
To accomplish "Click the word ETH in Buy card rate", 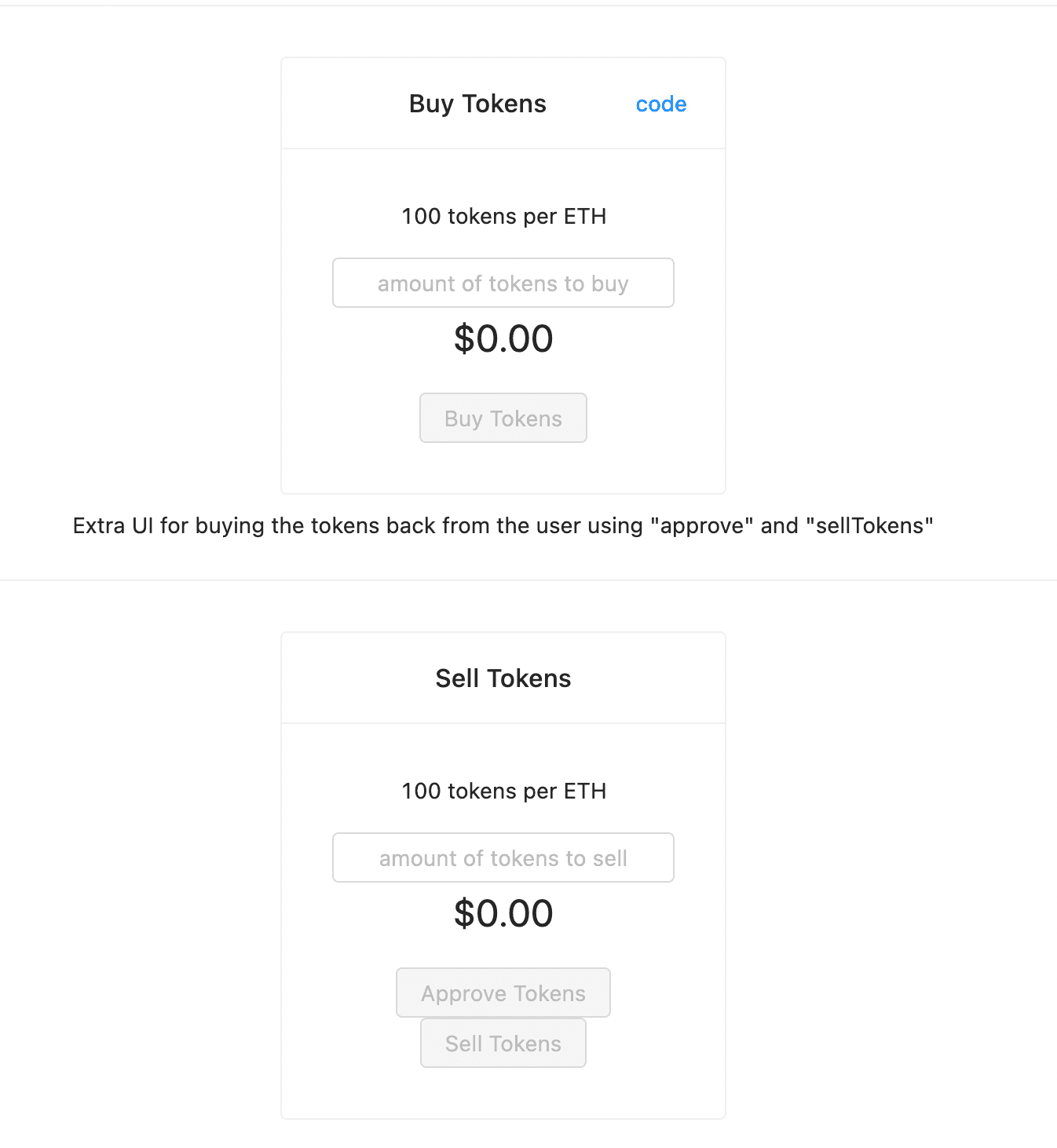I will click(x=585, y=217).
